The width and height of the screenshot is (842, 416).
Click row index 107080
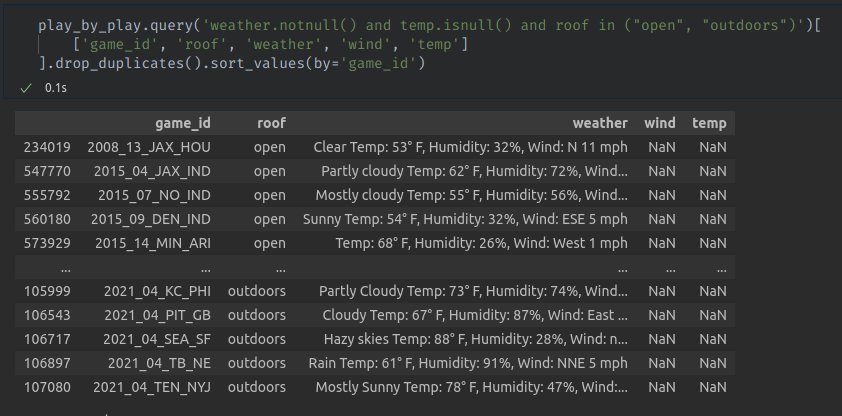click(x=47, y=387)
